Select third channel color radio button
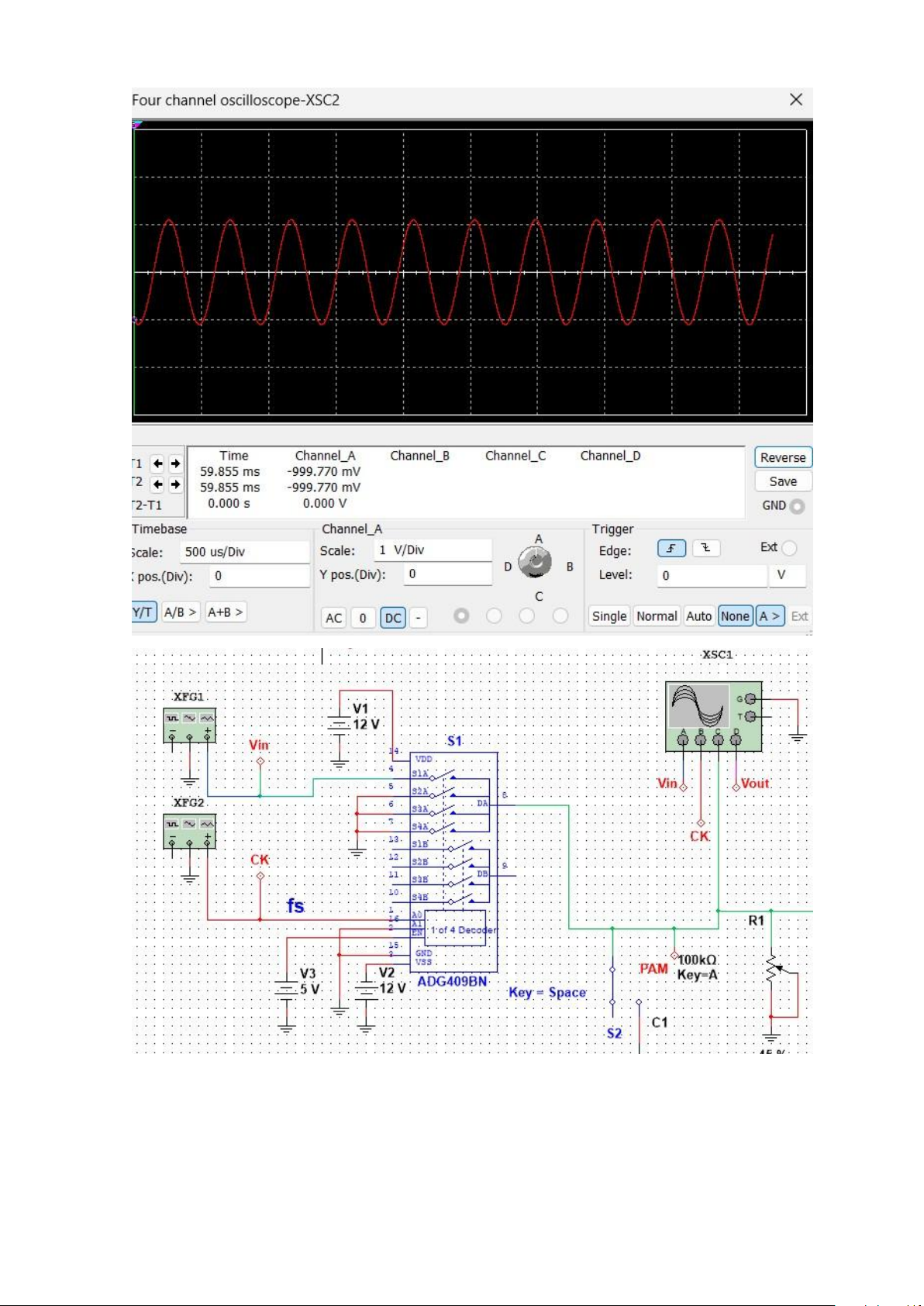 point(527,615)
